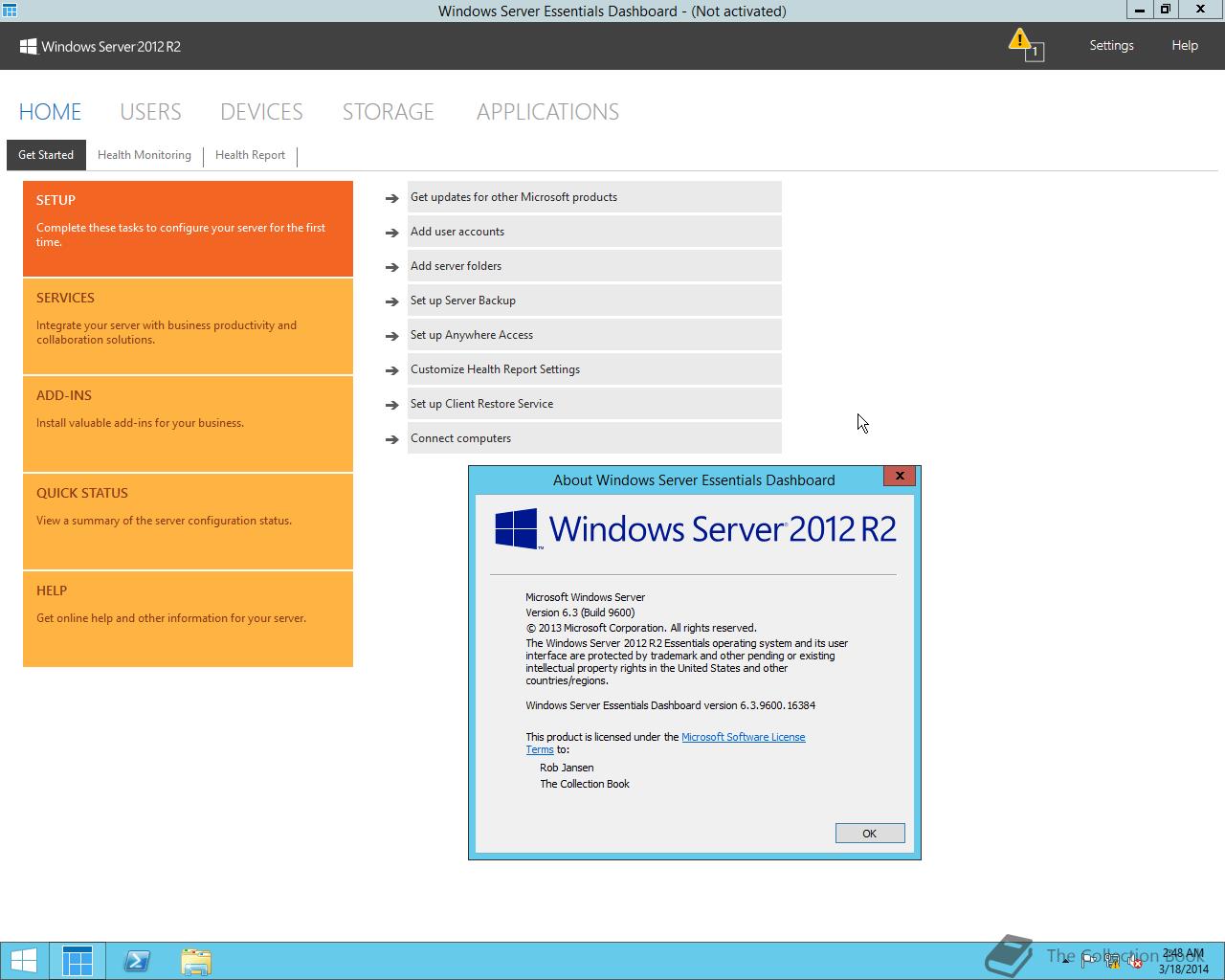1225x980 pixels.
Task: Open File Explorer from the taskbar
Action: [x=195, y=961]
